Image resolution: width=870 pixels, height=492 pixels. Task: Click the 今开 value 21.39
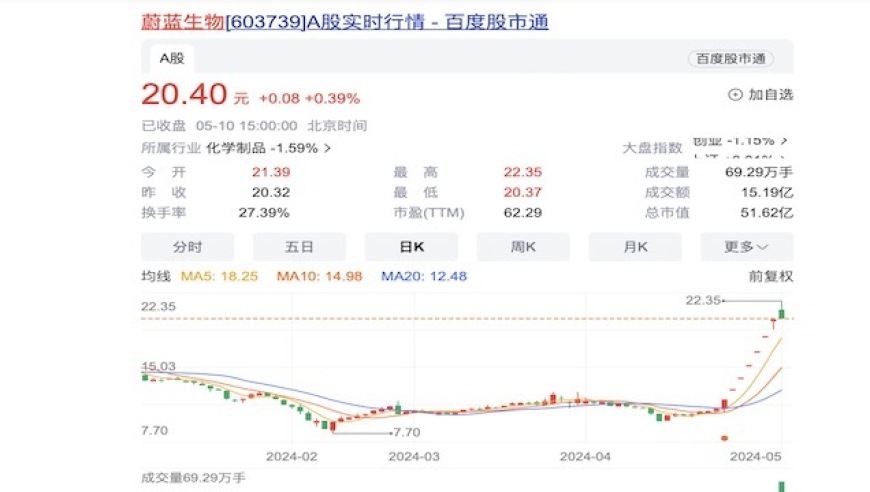coord(271,172)
